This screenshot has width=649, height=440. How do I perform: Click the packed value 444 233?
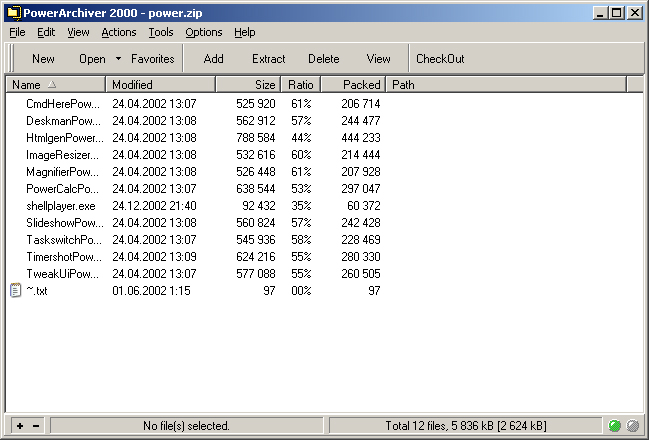[x=361, y=137]
